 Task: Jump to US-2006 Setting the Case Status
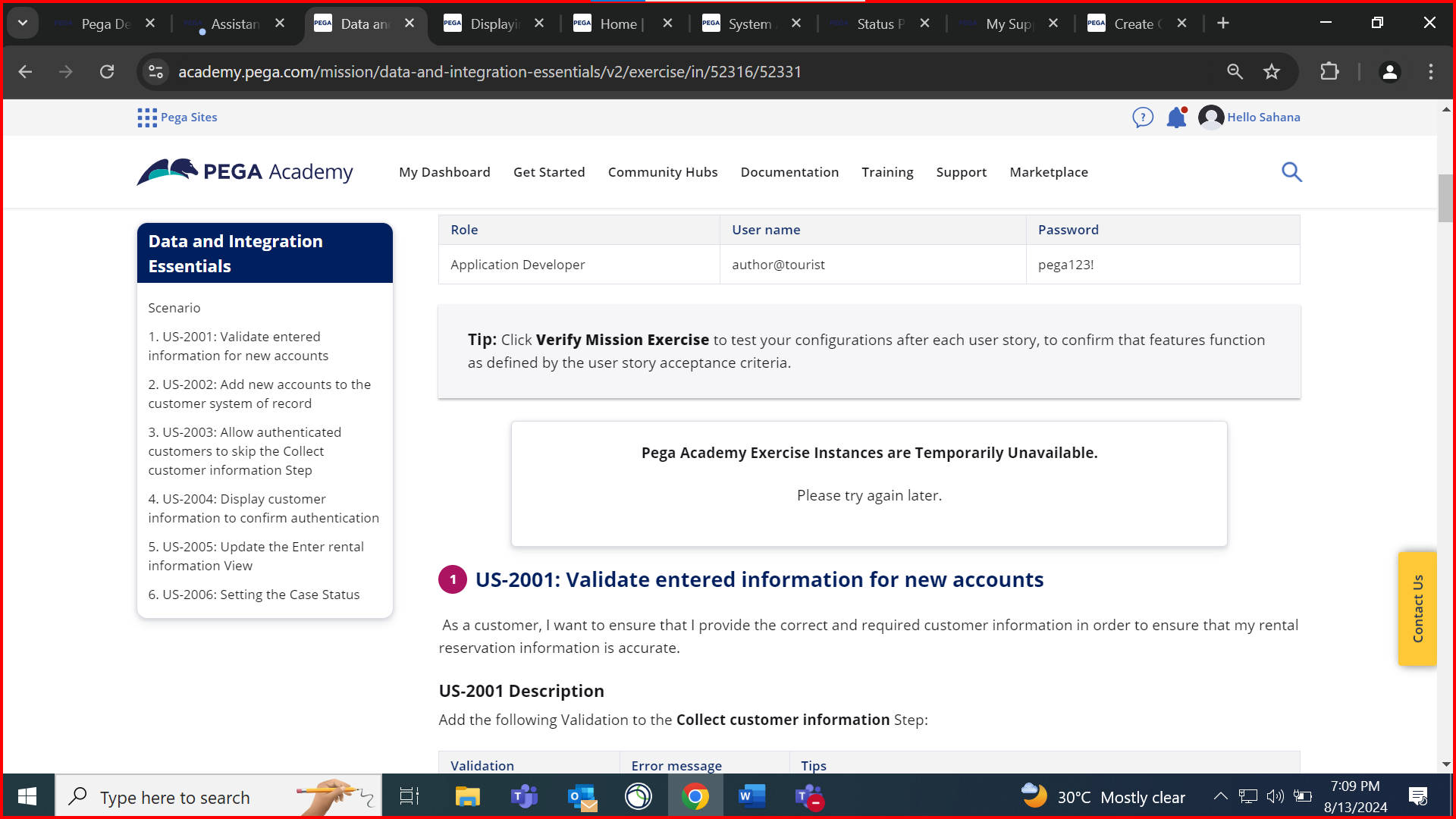click(254, 595)
